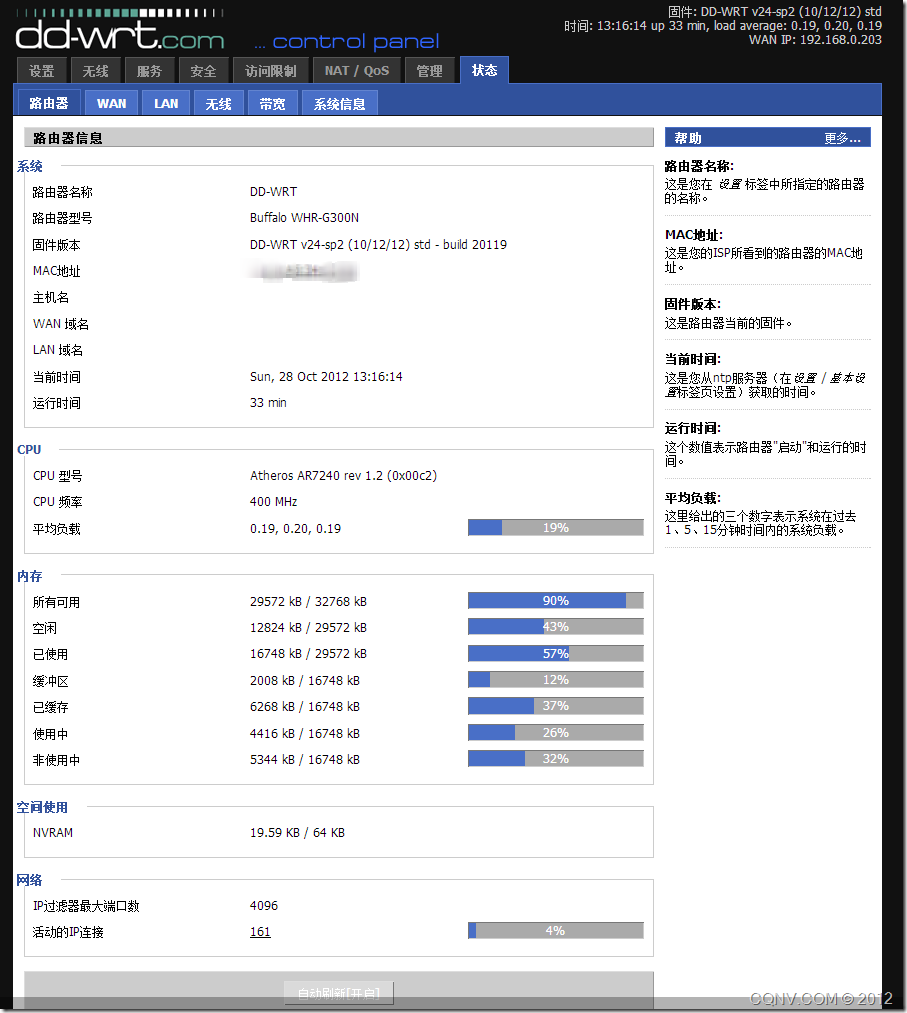
Task: Click the 0.19, 0.20, 0.19 load value
Action: 295,528
